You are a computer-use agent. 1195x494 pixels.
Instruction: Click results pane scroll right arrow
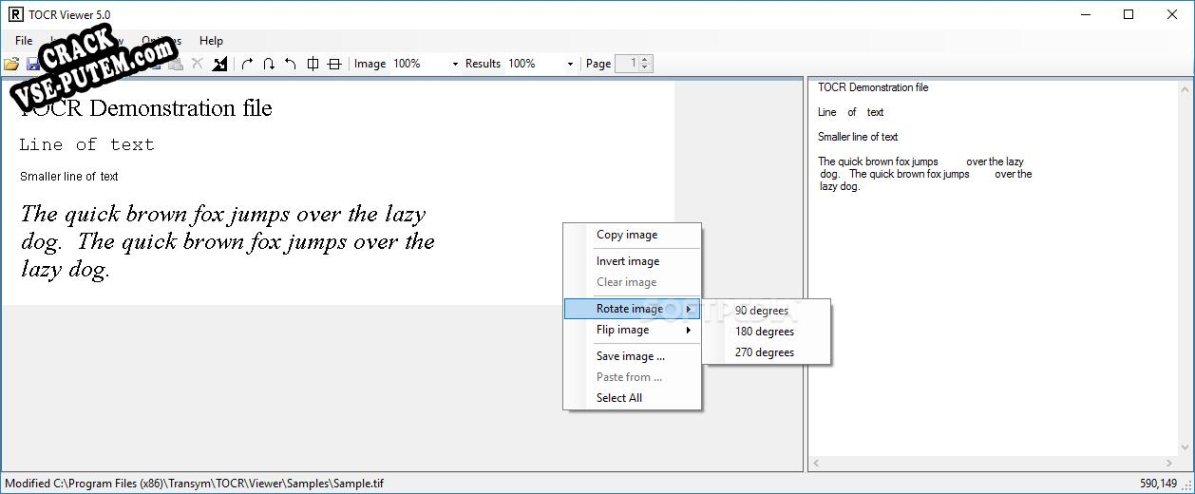1170,463
